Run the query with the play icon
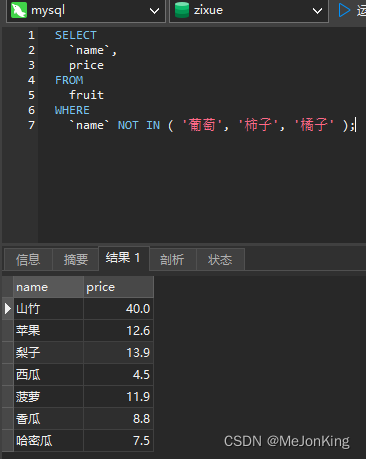The height and width of the screenshot is (459, 366). (x=344, y=10)
